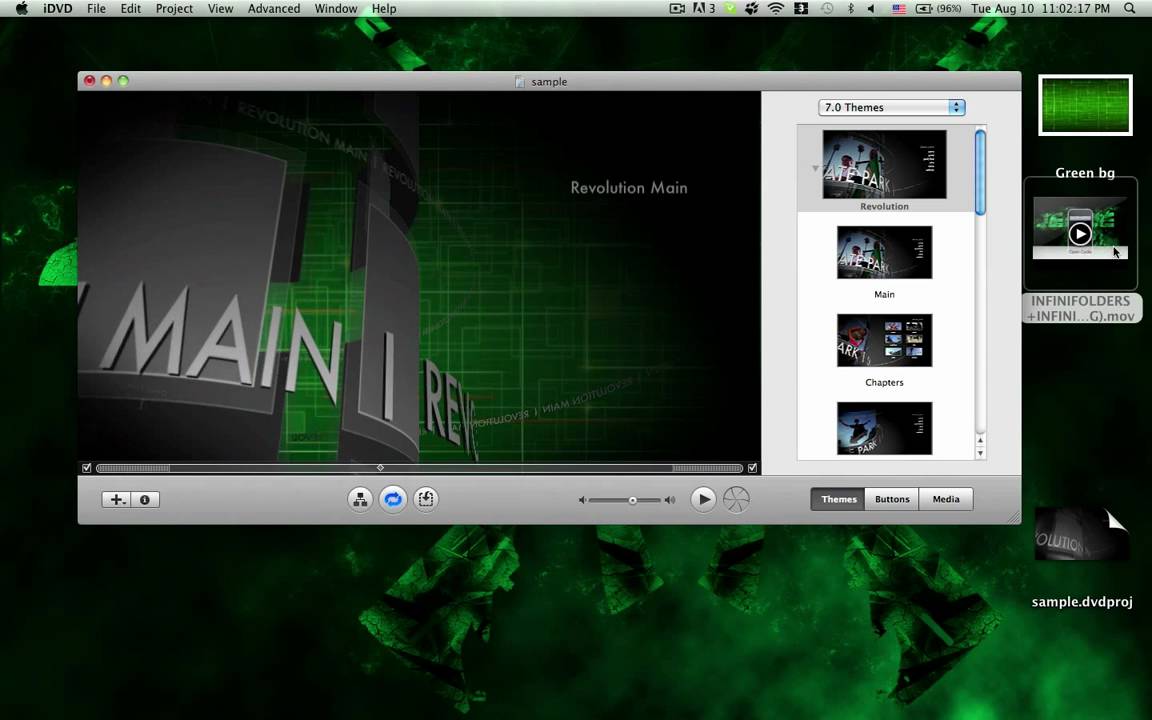Open the iDVD menu
The width and height of the screenshot is (1152, 720).
click(x=57, y=9)
